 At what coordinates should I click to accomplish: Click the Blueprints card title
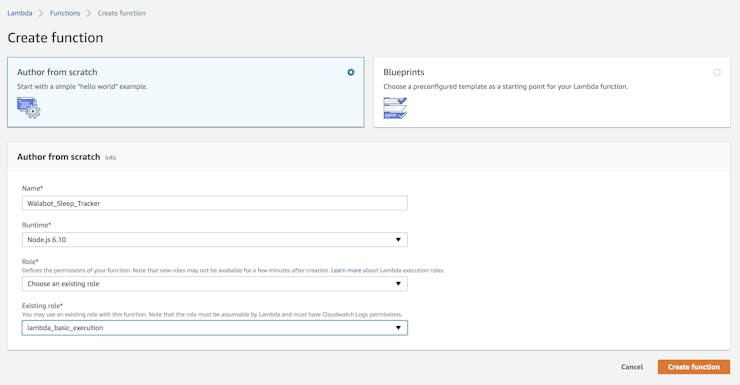[x=404, y=72]
